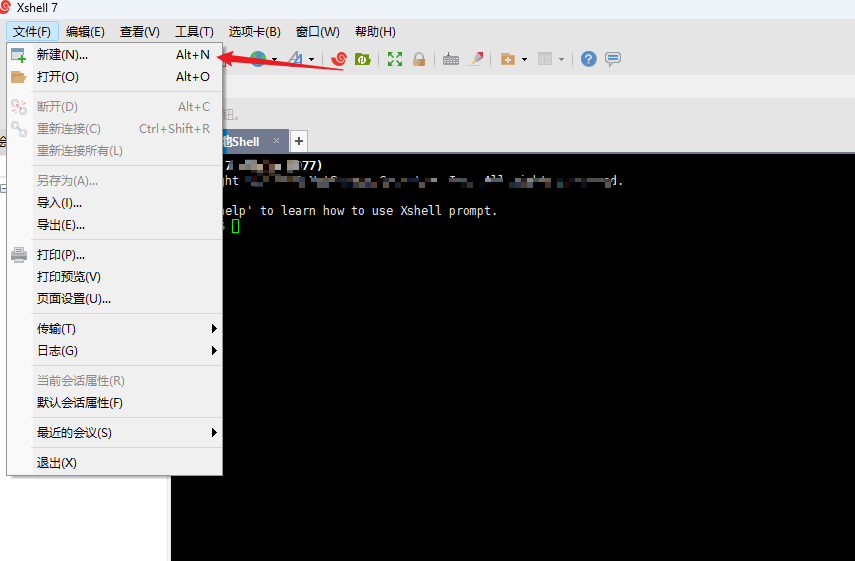Image resolution: width=855 pixels, height=561 pixels.
Task: Choose 新建(N)... from the File menu
Action: coord(115,55)
